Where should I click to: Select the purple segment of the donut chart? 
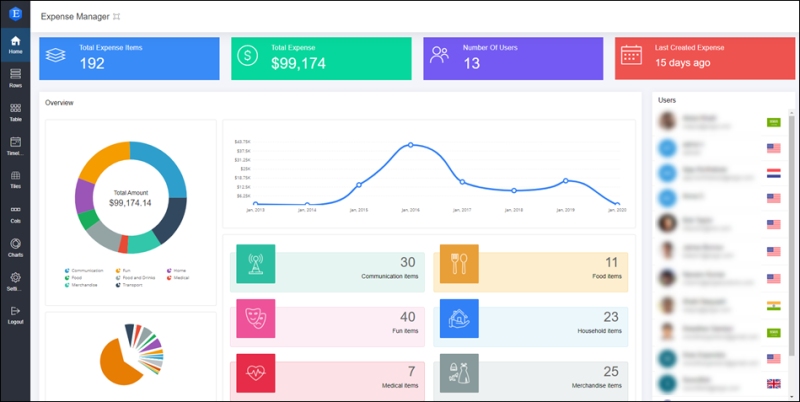click(84, 196)
